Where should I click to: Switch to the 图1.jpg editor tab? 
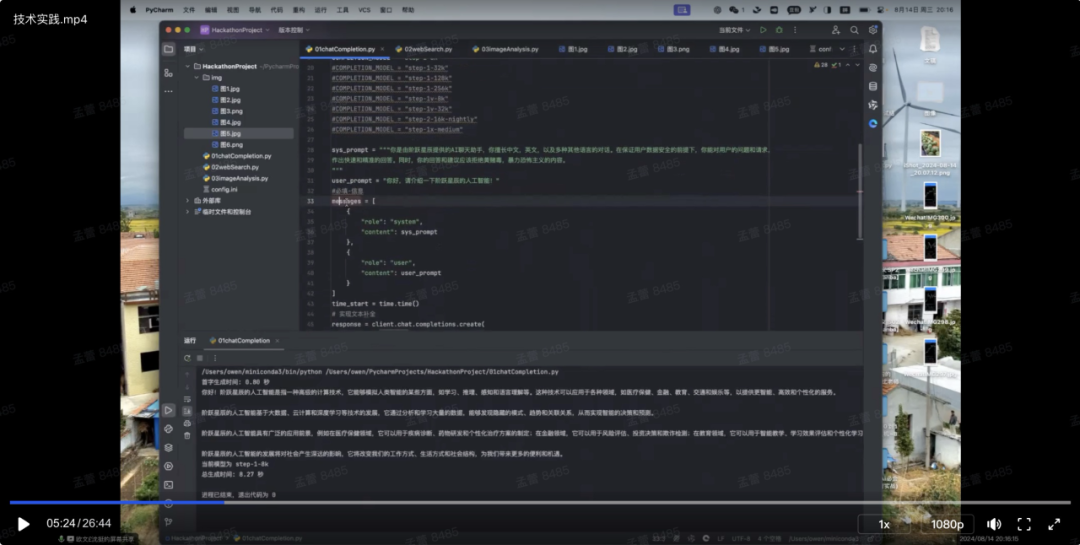point(573,50)
